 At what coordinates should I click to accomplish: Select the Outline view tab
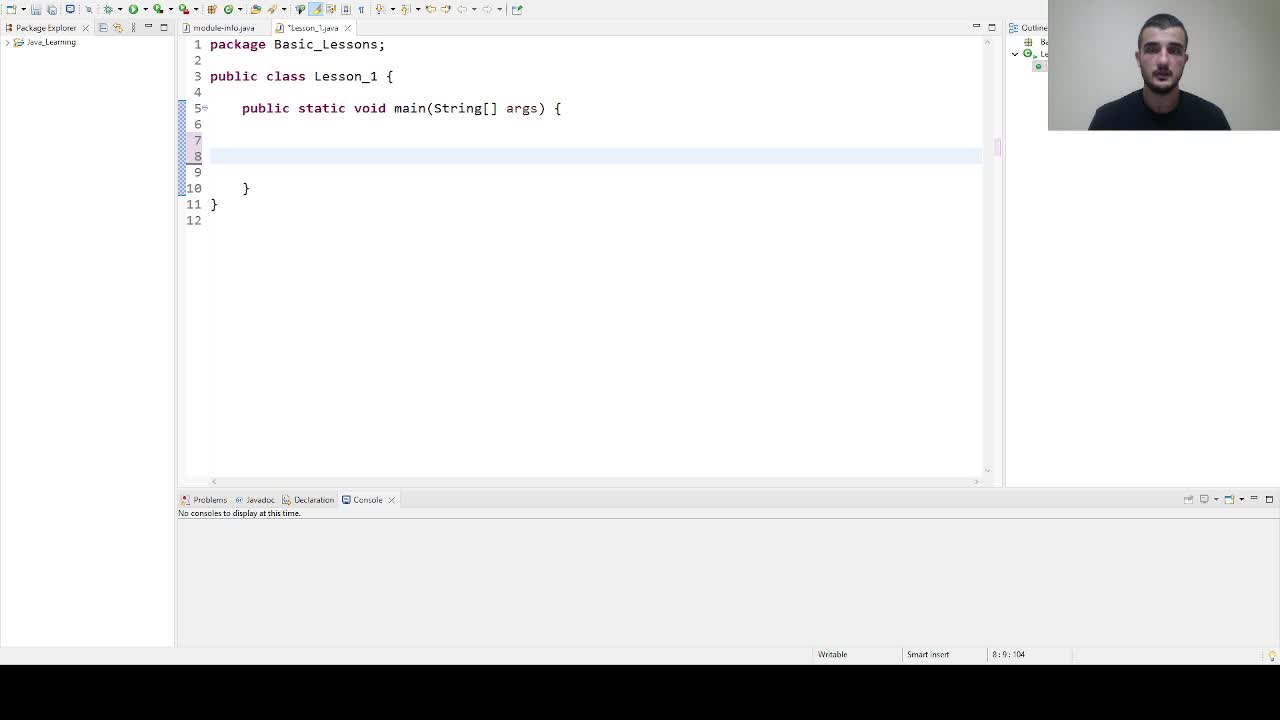[x=1028, y=28]
